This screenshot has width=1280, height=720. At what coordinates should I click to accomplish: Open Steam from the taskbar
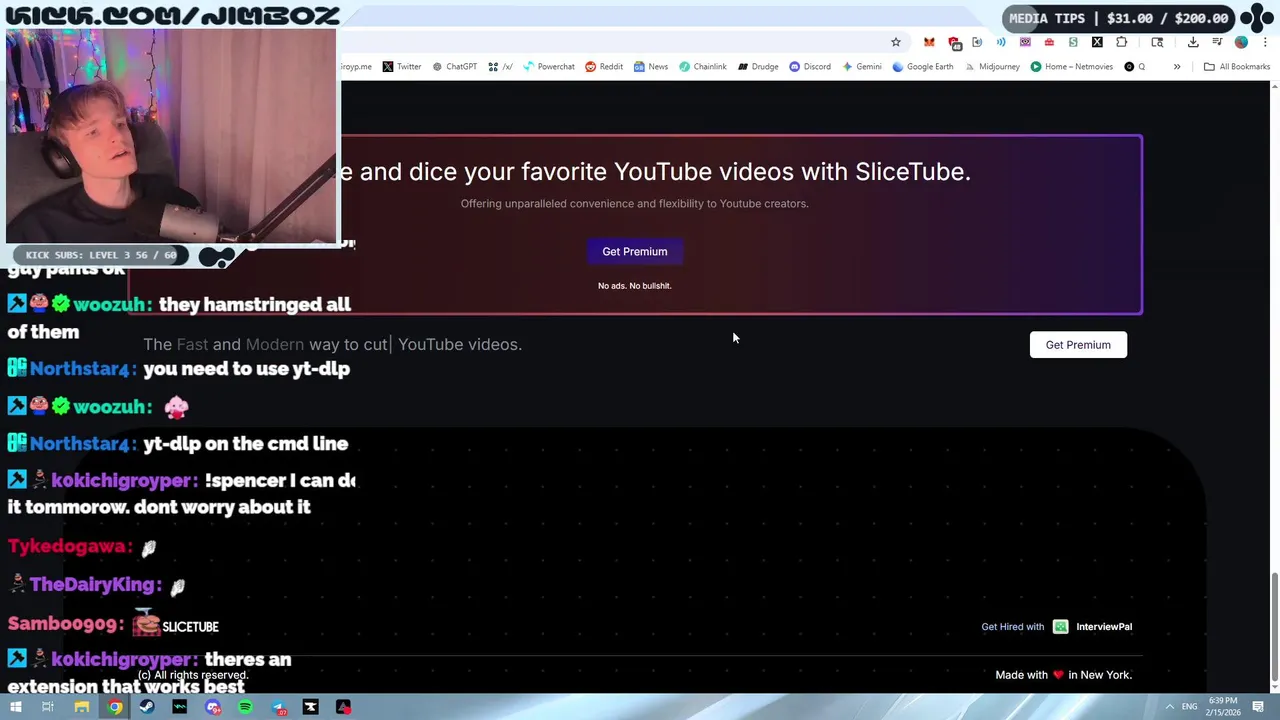147,707
